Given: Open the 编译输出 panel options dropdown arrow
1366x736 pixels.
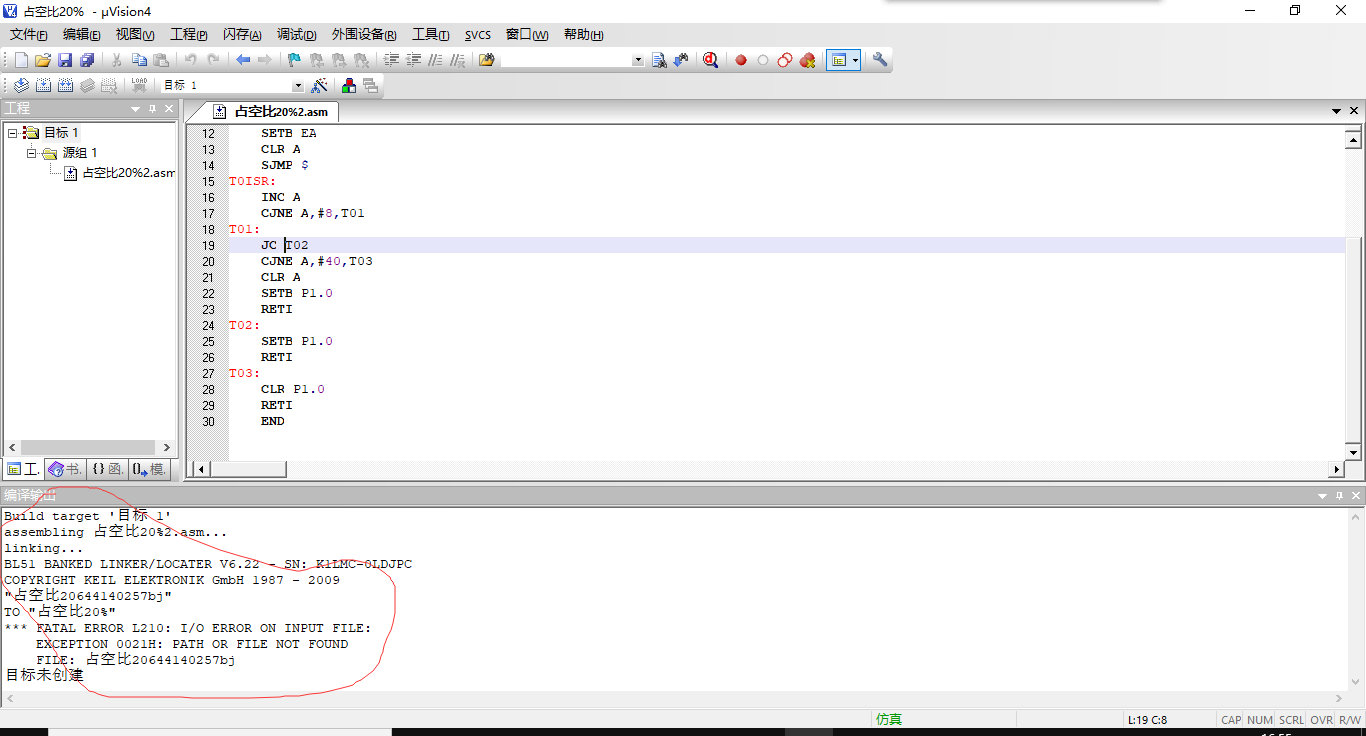Looking at the screenshot, I should pyautogui.click(x=1320, y=496).
